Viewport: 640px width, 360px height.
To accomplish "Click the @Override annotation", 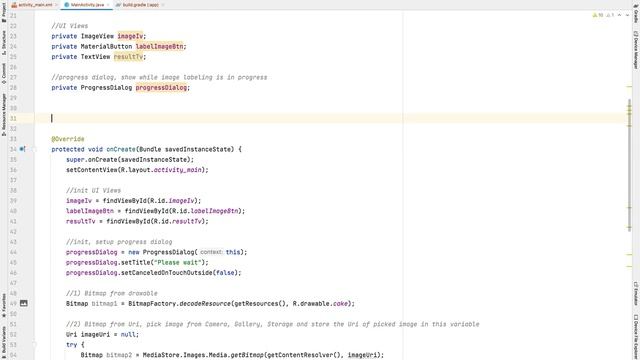I will coord(68,139).
